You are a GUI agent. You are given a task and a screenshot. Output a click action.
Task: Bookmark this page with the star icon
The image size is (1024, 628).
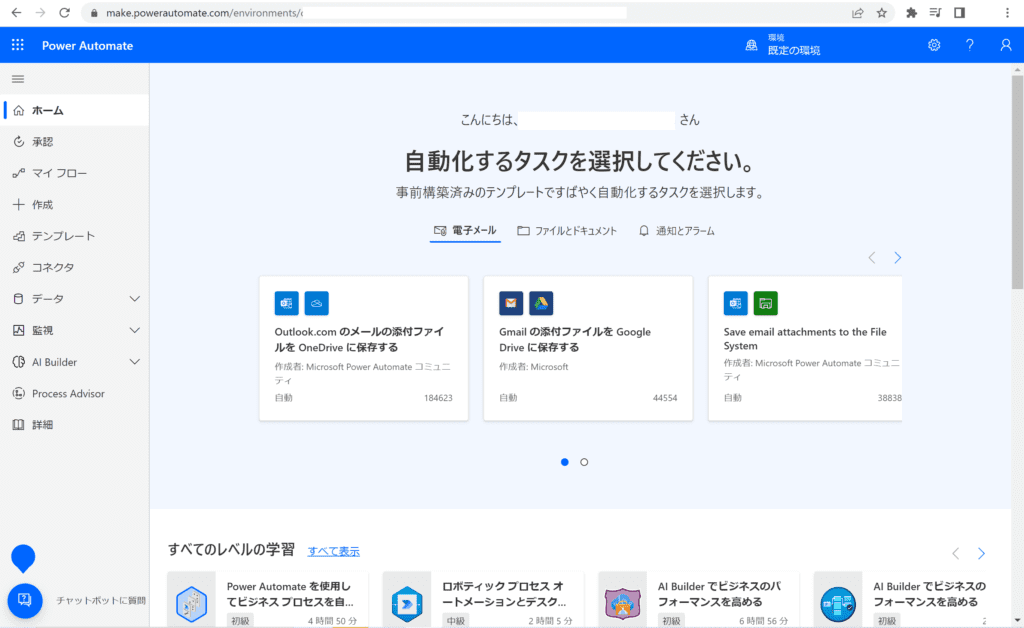click(x=882, y=13)
